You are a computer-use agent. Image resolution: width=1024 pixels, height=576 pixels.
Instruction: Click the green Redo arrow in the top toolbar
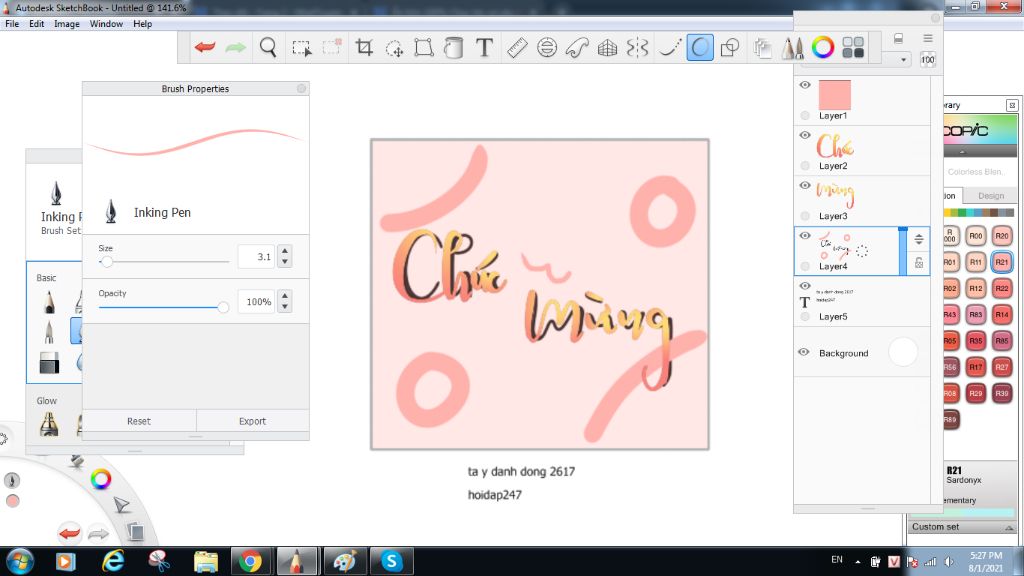[235, 47]
